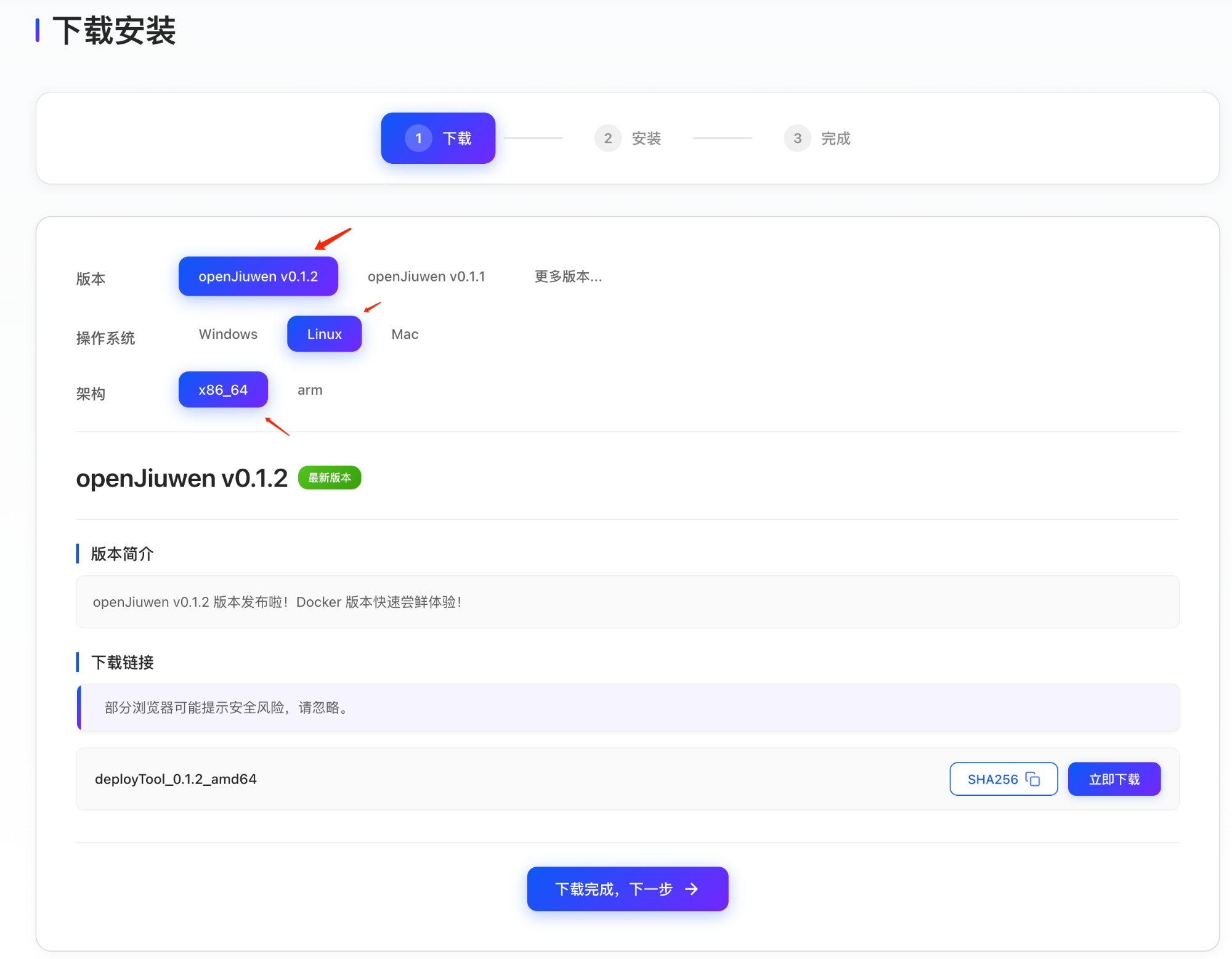Click step 1 number circle
Image resolution: width=1232 pixels, height=959 pixels.
418,138
